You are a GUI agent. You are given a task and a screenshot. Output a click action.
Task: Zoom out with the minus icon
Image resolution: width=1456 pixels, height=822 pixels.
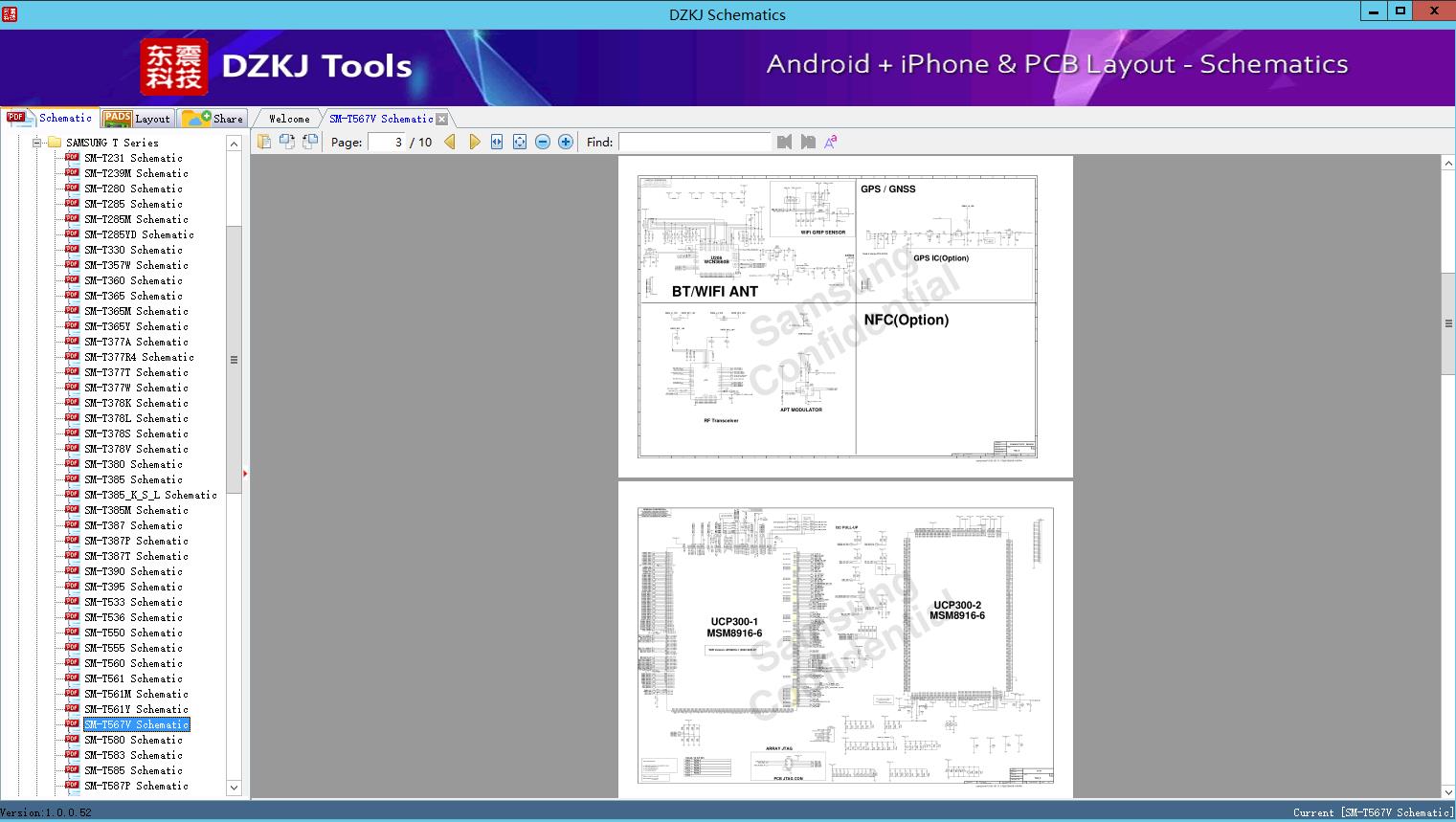coord(543,142)
